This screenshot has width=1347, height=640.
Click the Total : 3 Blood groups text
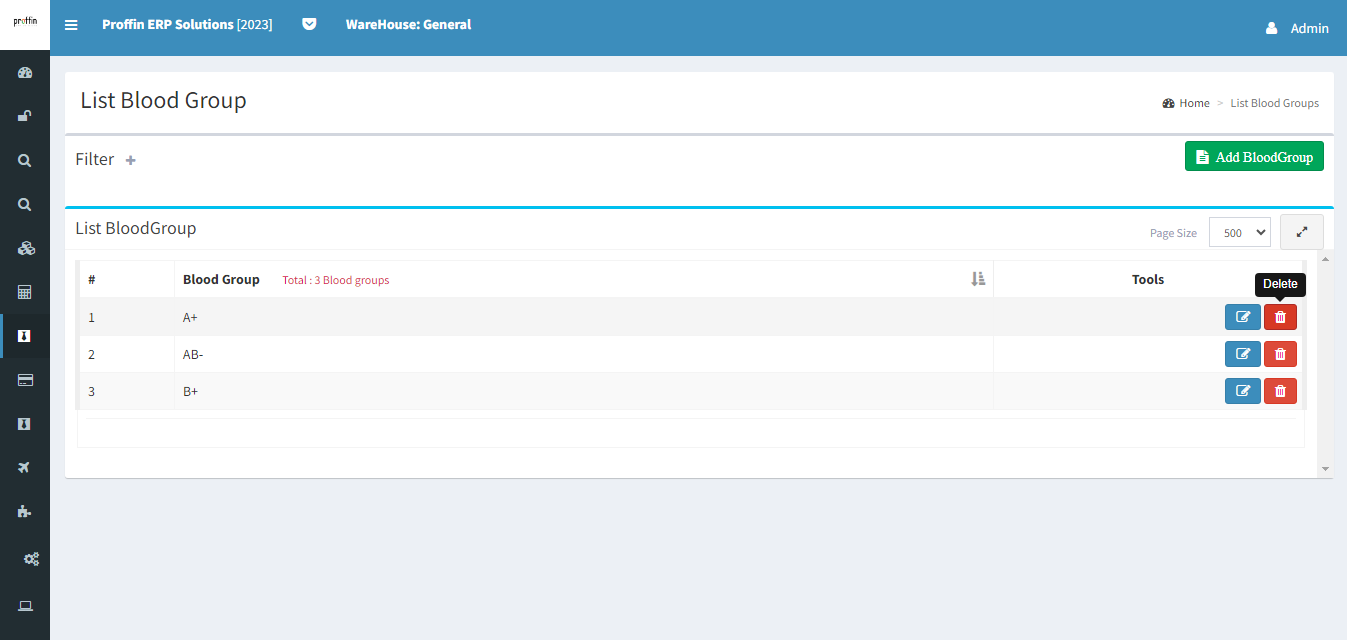335,280
